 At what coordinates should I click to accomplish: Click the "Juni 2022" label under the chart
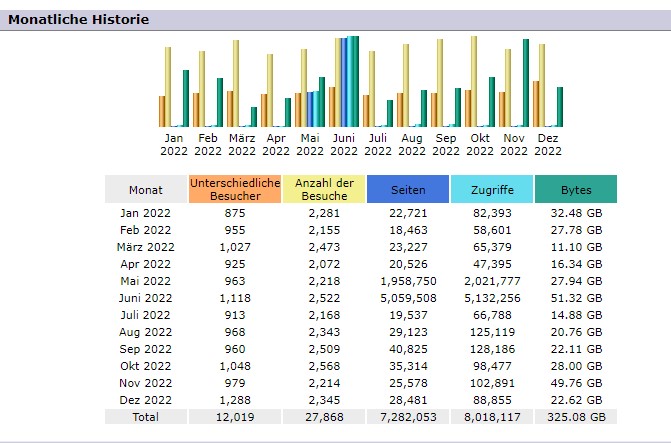(343, 145)
